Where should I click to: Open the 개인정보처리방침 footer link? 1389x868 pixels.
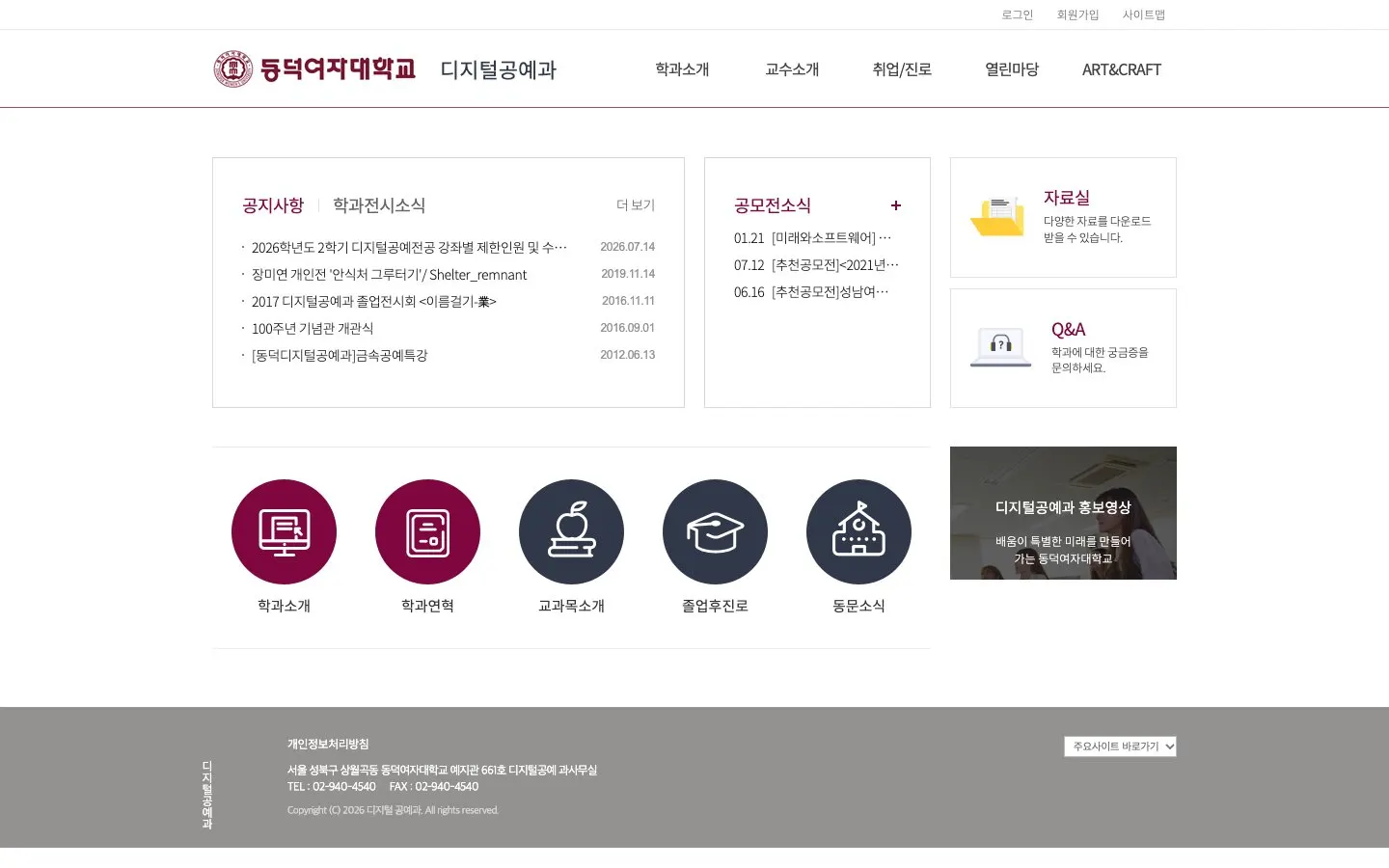[328, 745]
